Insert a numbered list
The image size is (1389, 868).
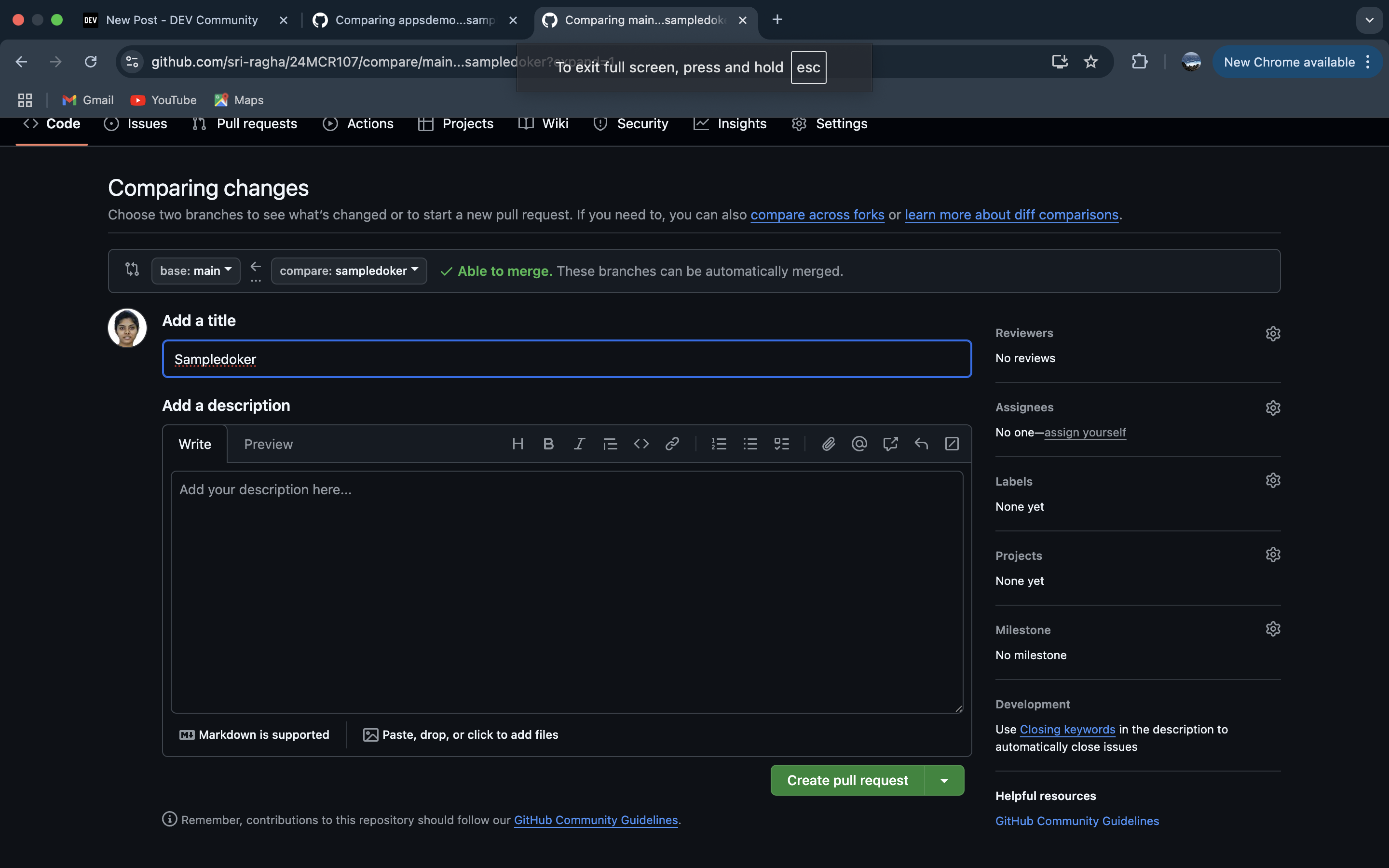719,444
